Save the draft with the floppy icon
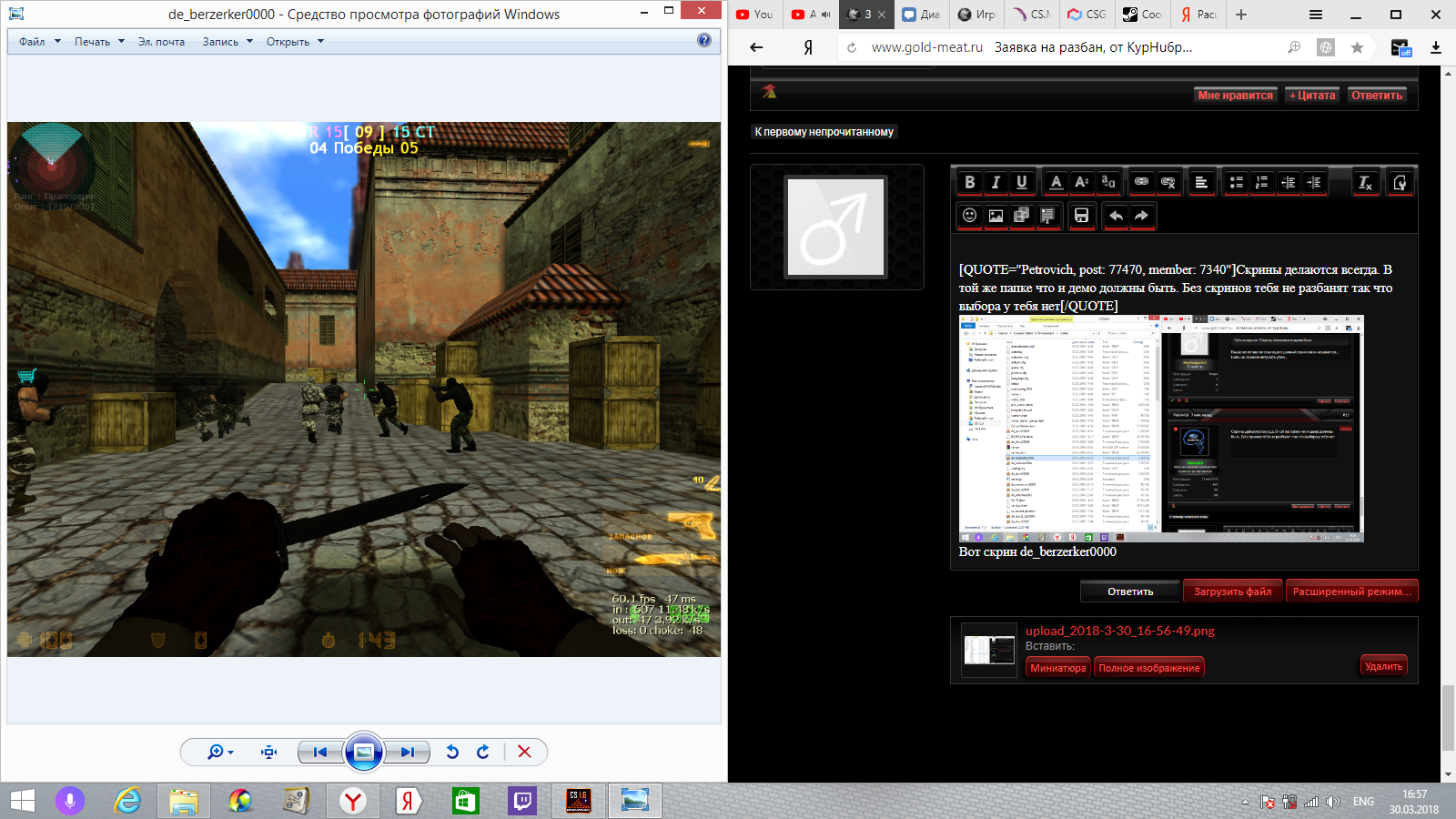The width and height of the screenshot is (1456, 819). click(1081, 216)
